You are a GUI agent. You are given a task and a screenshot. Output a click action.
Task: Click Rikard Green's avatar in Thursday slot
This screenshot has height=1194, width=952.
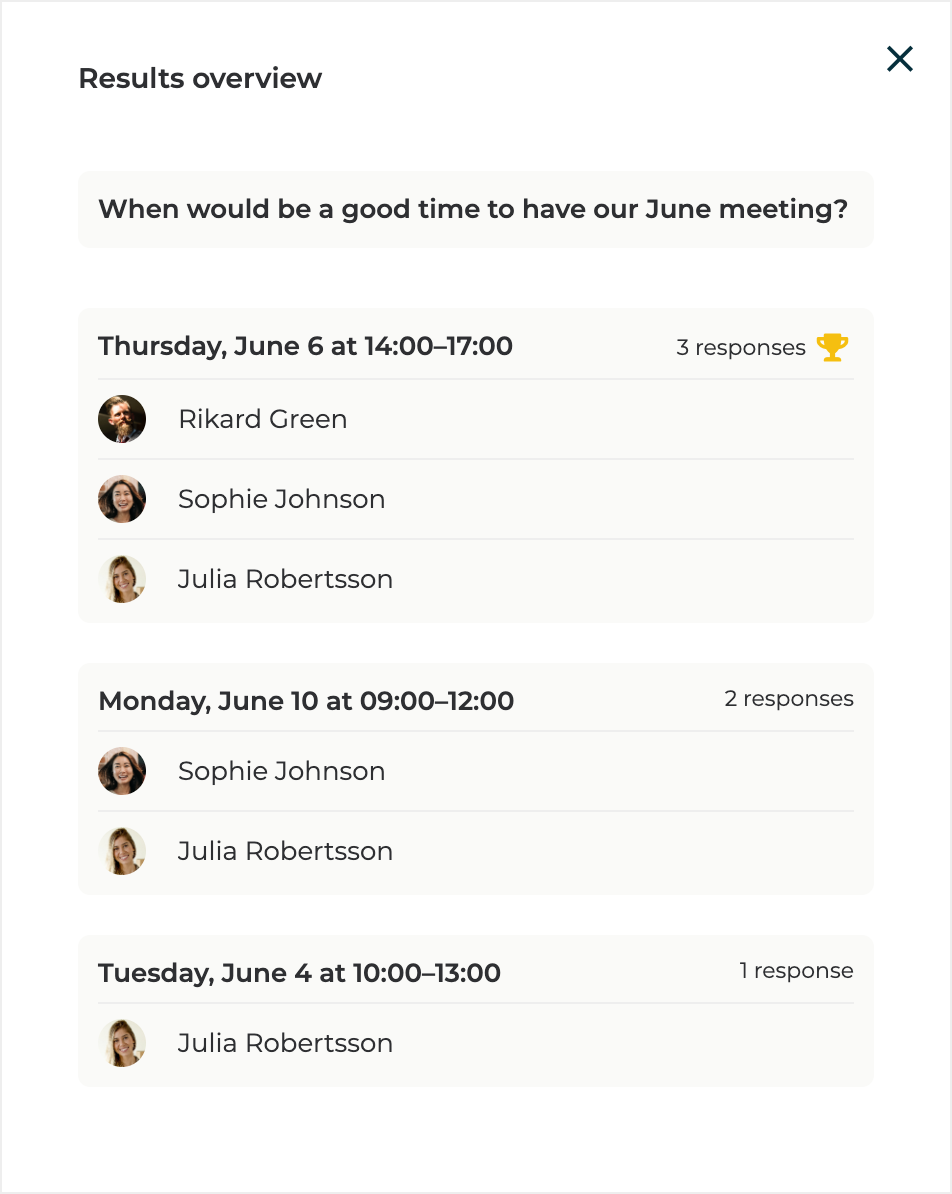click(x=122, y=419)
